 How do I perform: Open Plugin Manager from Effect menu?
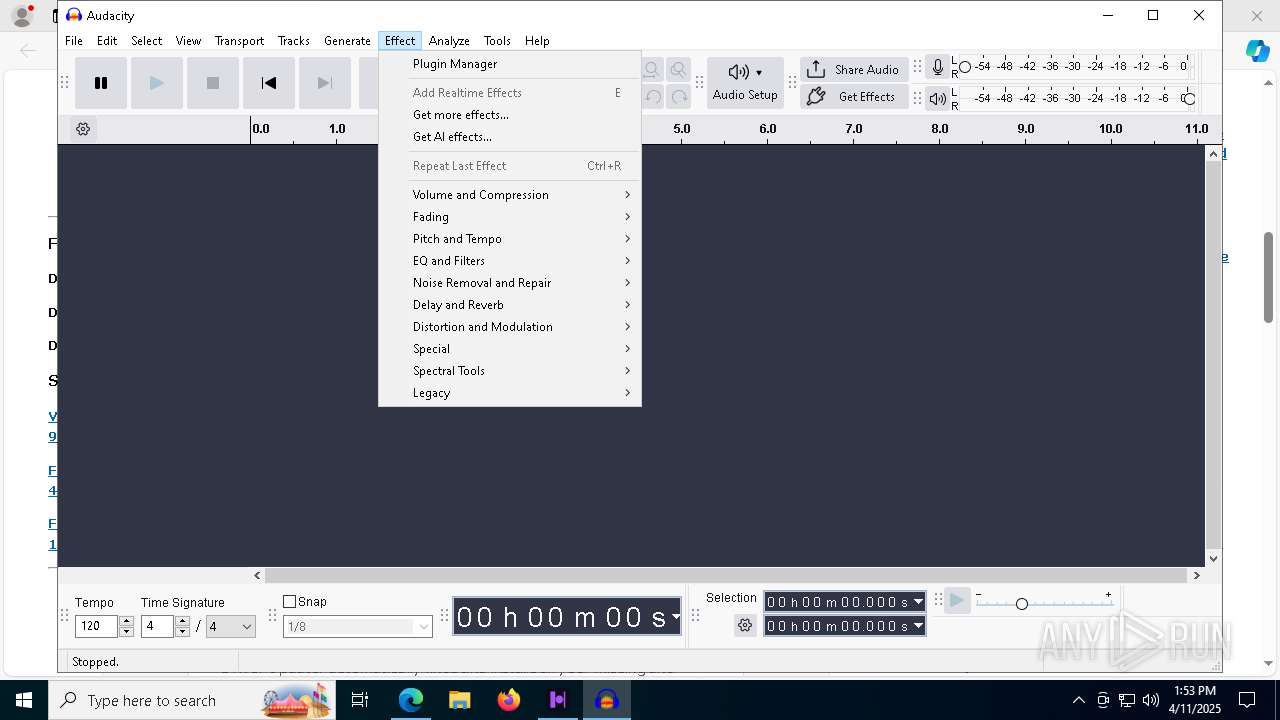(x=510, y=64)
